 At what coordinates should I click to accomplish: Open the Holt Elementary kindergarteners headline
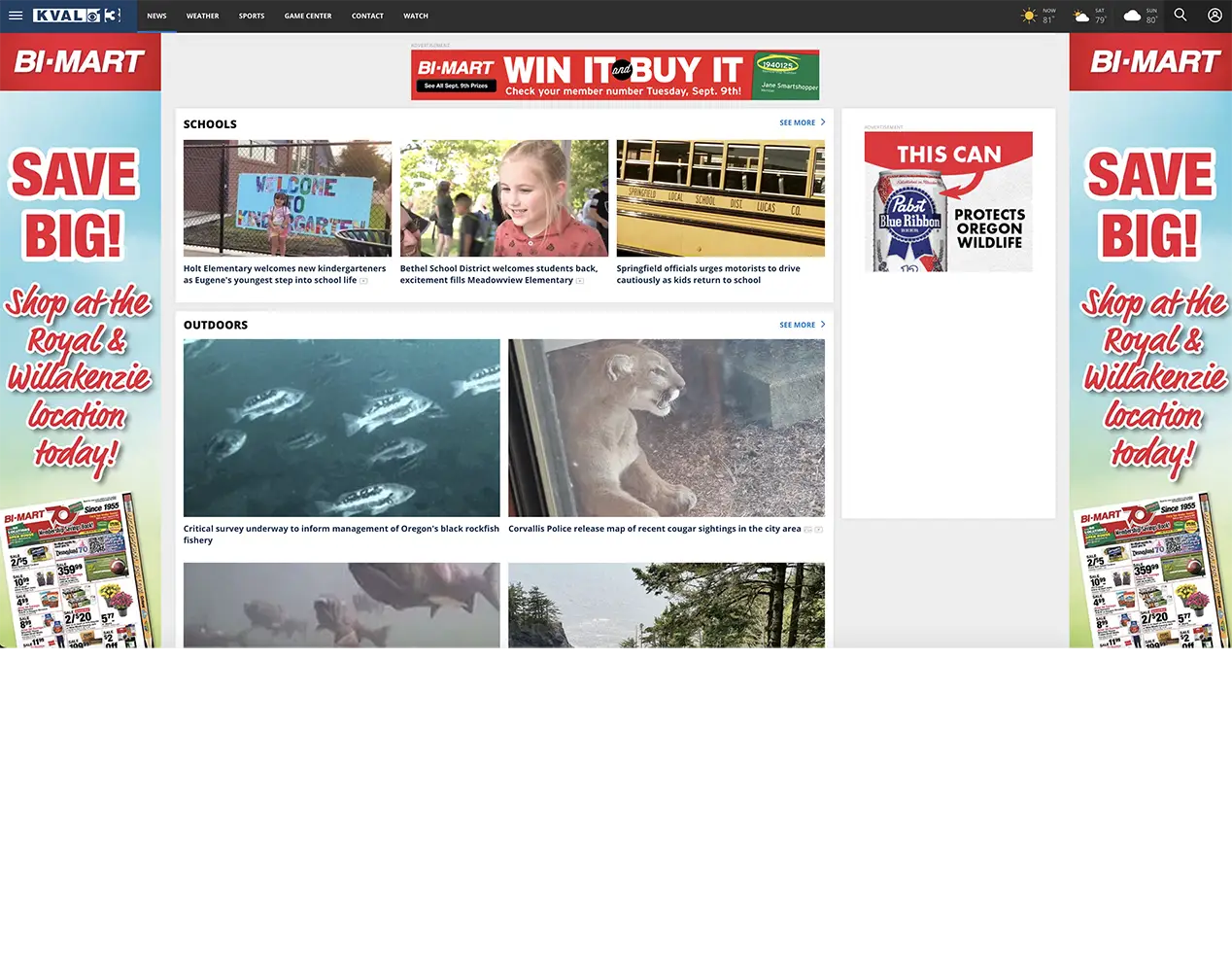(285, 274)
